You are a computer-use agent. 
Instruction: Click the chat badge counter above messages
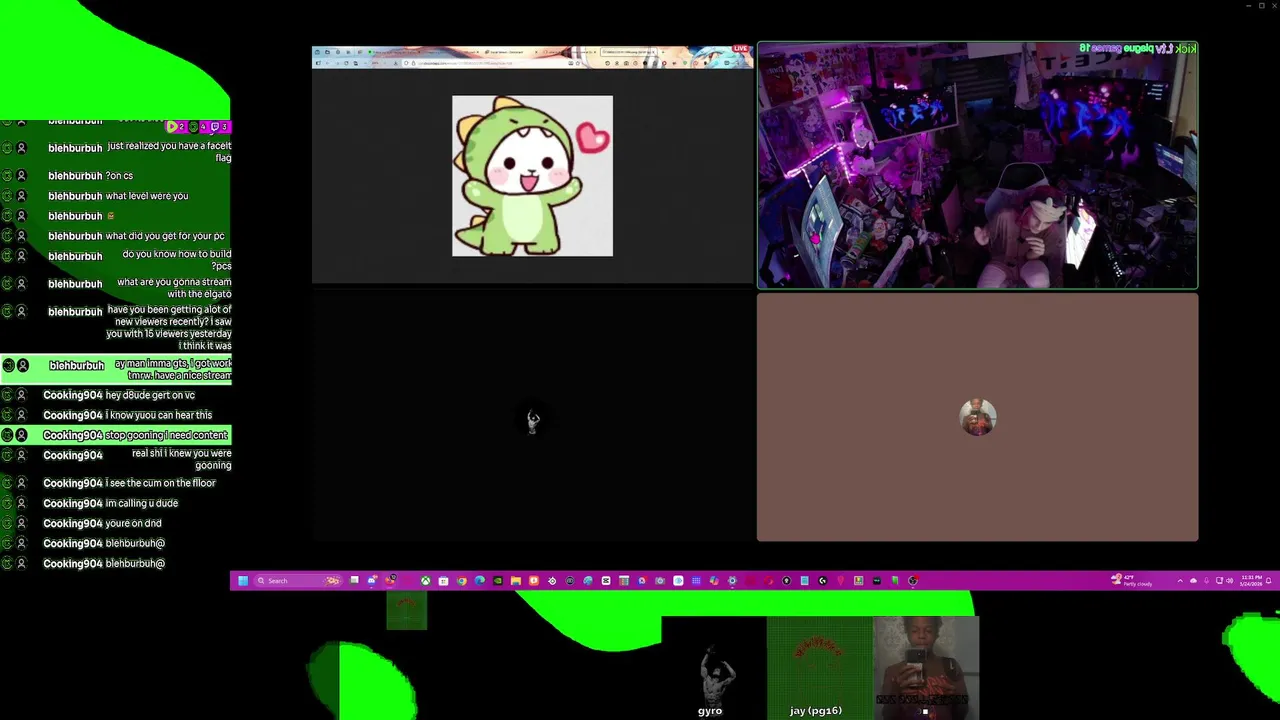(x=197, y=127)
